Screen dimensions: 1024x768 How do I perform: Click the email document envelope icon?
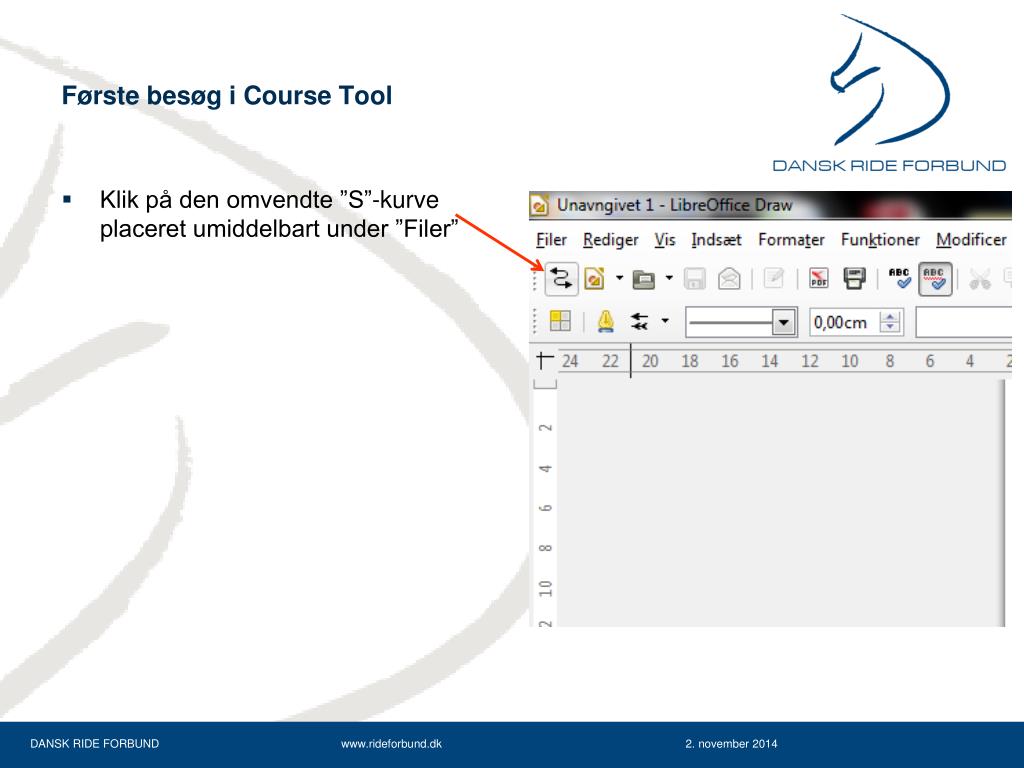729,280
